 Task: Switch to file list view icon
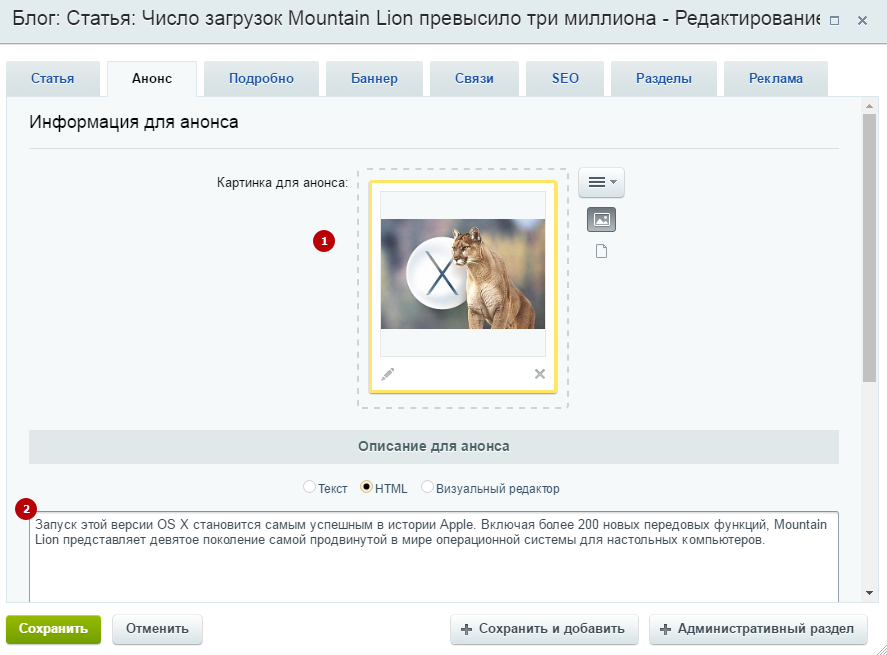click(601, 251)
